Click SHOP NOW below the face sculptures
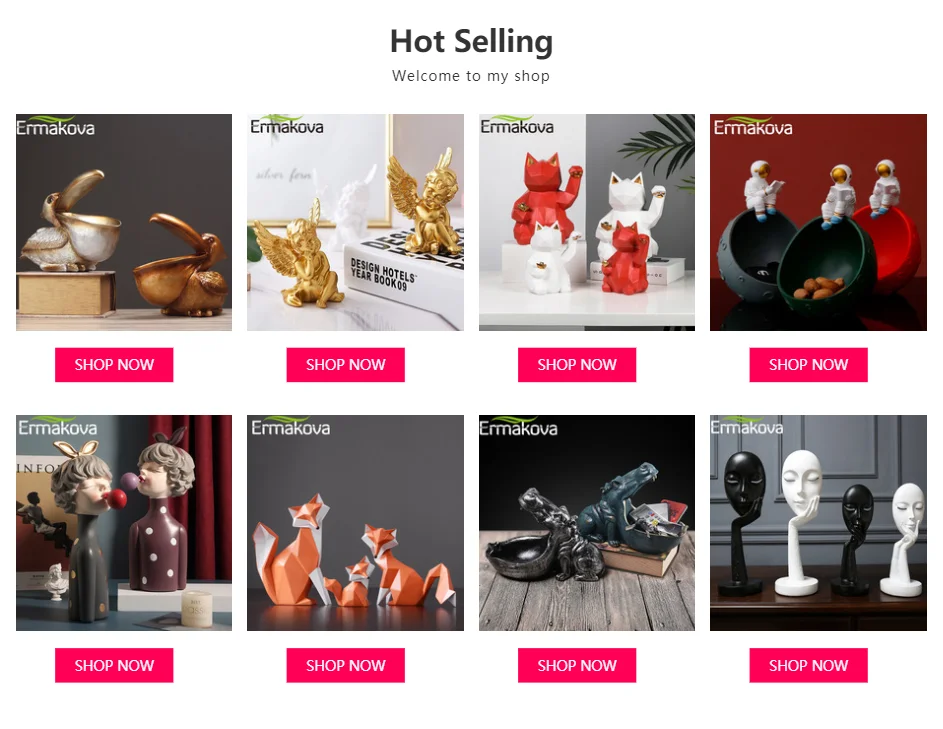Image resolution: width=943 pixels, height=729 pixels. (x=809, y=665)
